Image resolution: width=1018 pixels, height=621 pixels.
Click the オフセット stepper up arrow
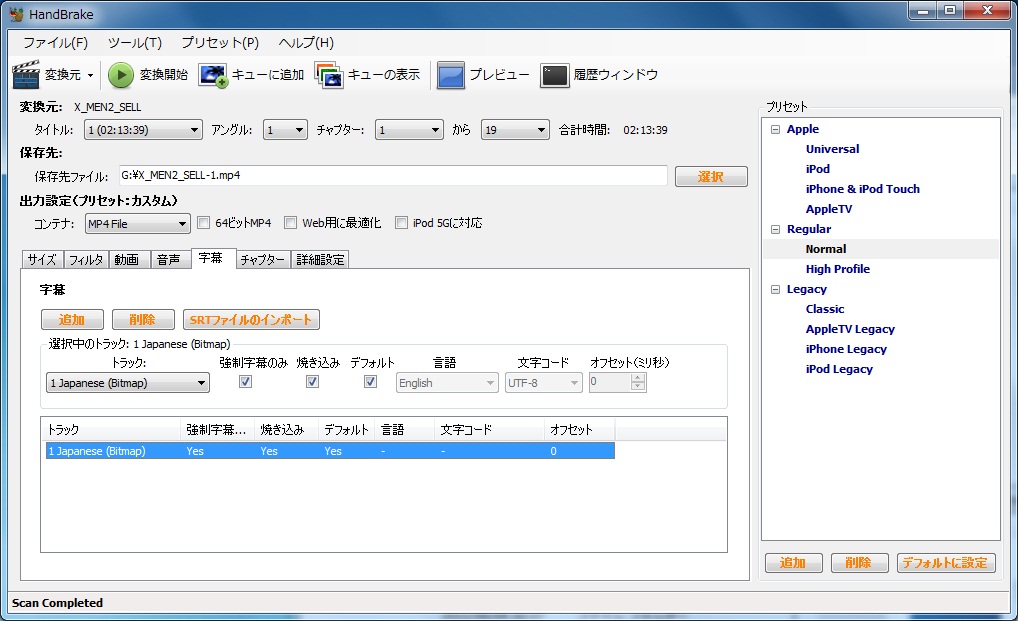(x=638, y=378)
